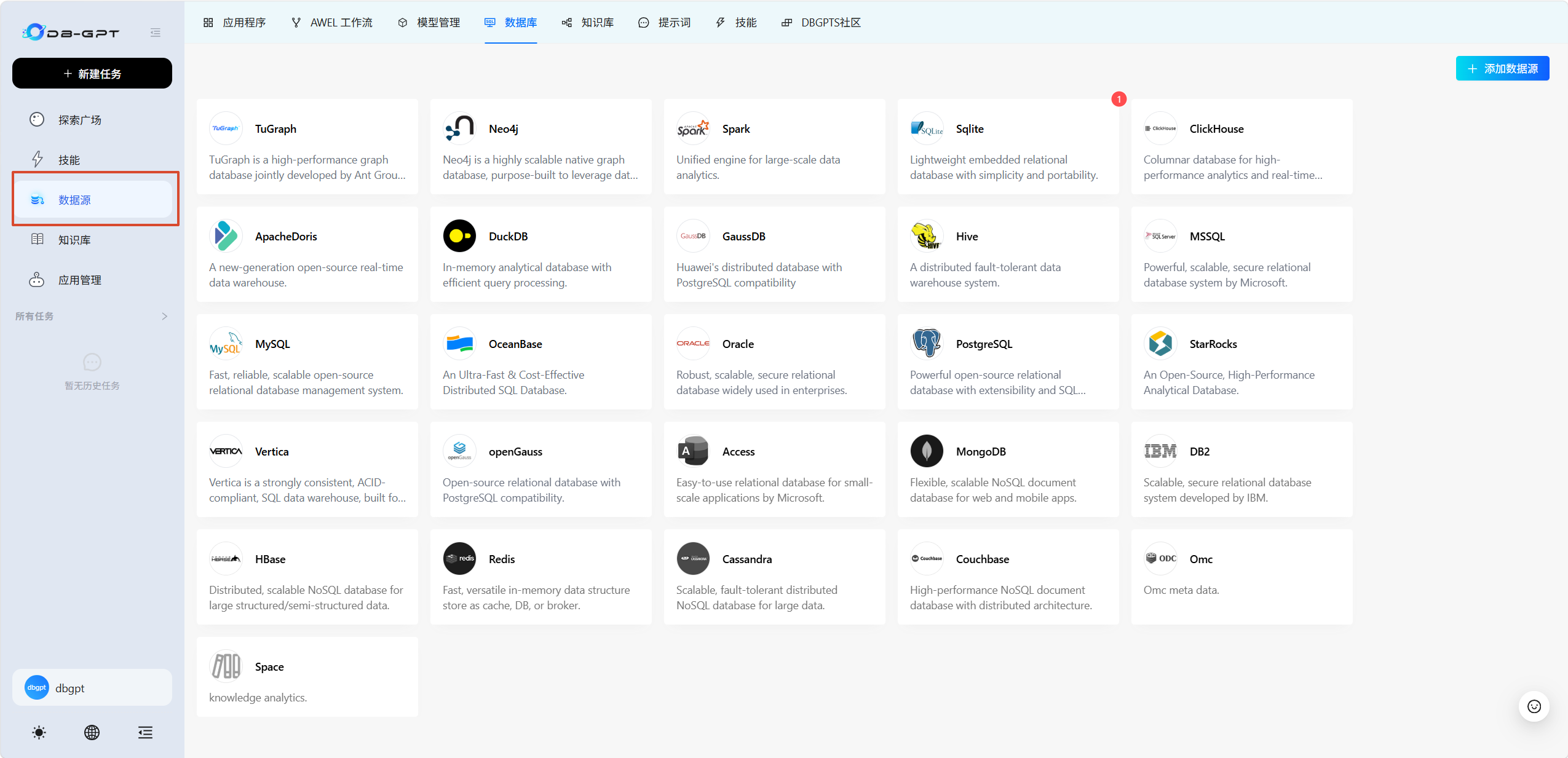The height and width of the screenshot is (758, 1568).
Task: Click the MongoDB leaf icon
Action: pos(927,451)
